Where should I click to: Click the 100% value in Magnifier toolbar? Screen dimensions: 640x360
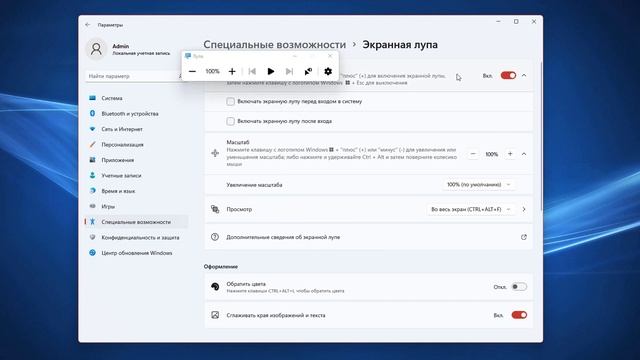[x=212, y=71]
